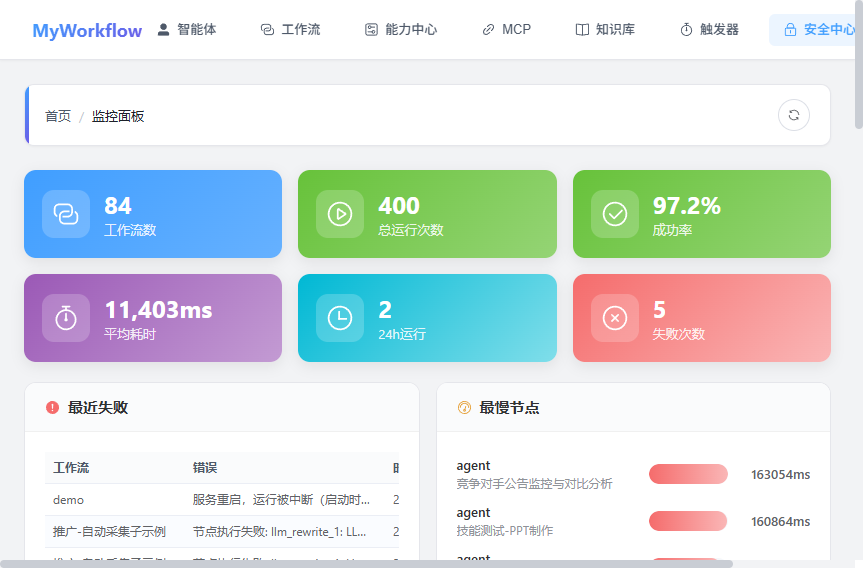Open the 触发器 navigation item
This screenshot has width=863, height=568.
pyautogui.click(x=709, y=30)
